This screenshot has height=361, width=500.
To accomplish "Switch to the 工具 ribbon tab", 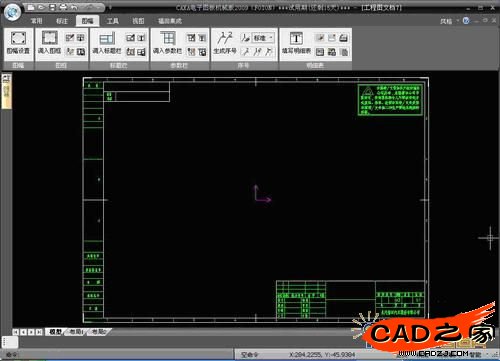I will pyautogui.click(x=113, y=21).
